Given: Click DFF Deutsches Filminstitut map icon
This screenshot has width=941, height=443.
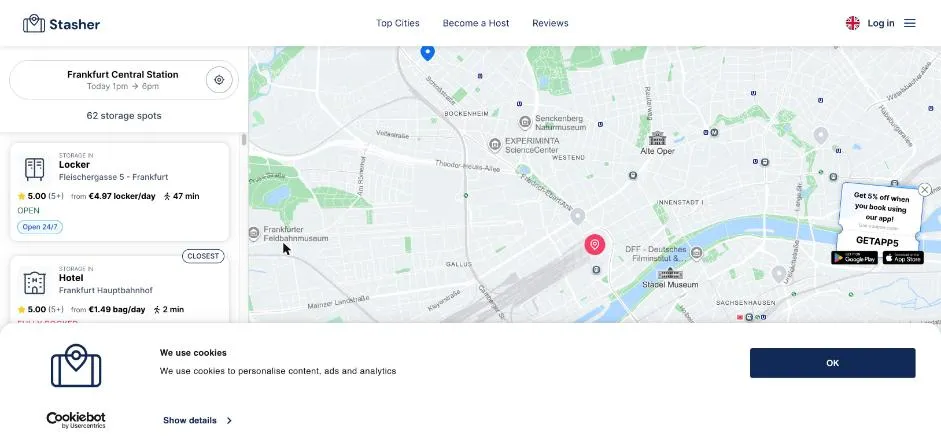Looking at the screenshot, I should click(x=696, y=253).
